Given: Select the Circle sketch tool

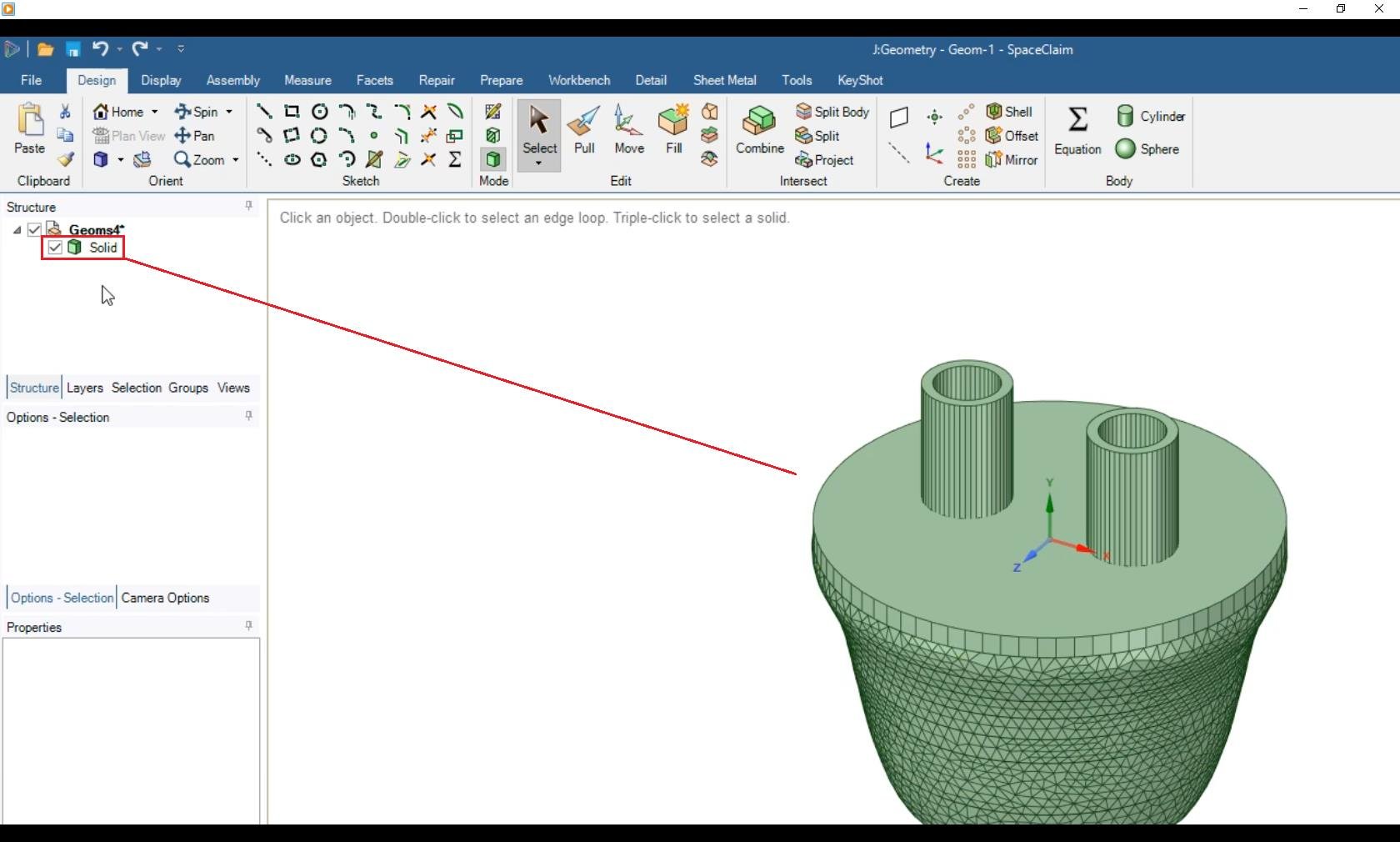Looking at the screenshot, I should pos(319,112).
